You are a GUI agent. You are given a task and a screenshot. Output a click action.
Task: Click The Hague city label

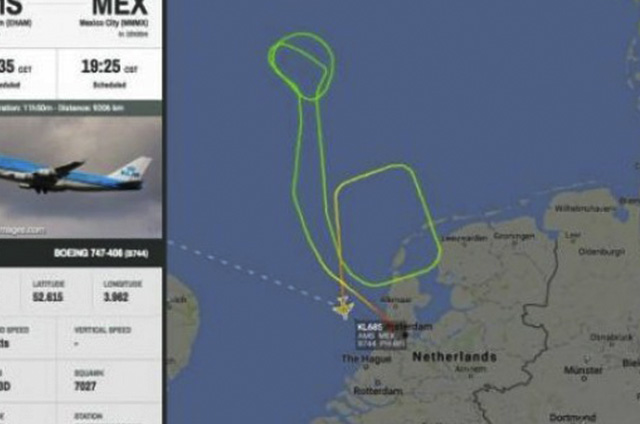[x=366, y=359]
